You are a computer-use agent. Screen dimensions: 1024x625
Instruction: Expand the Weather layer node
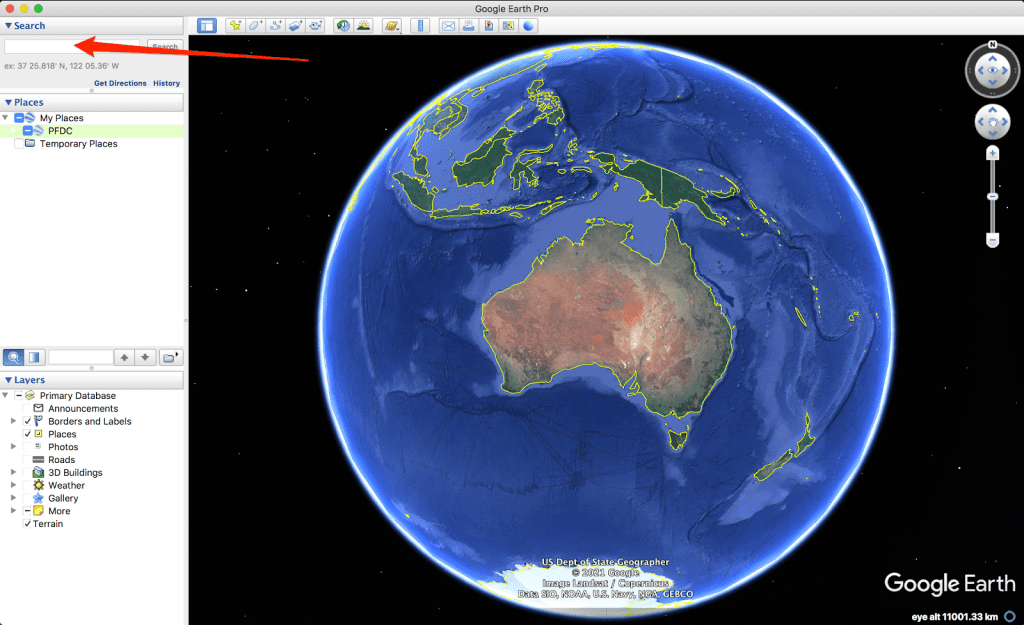(13, 485)
